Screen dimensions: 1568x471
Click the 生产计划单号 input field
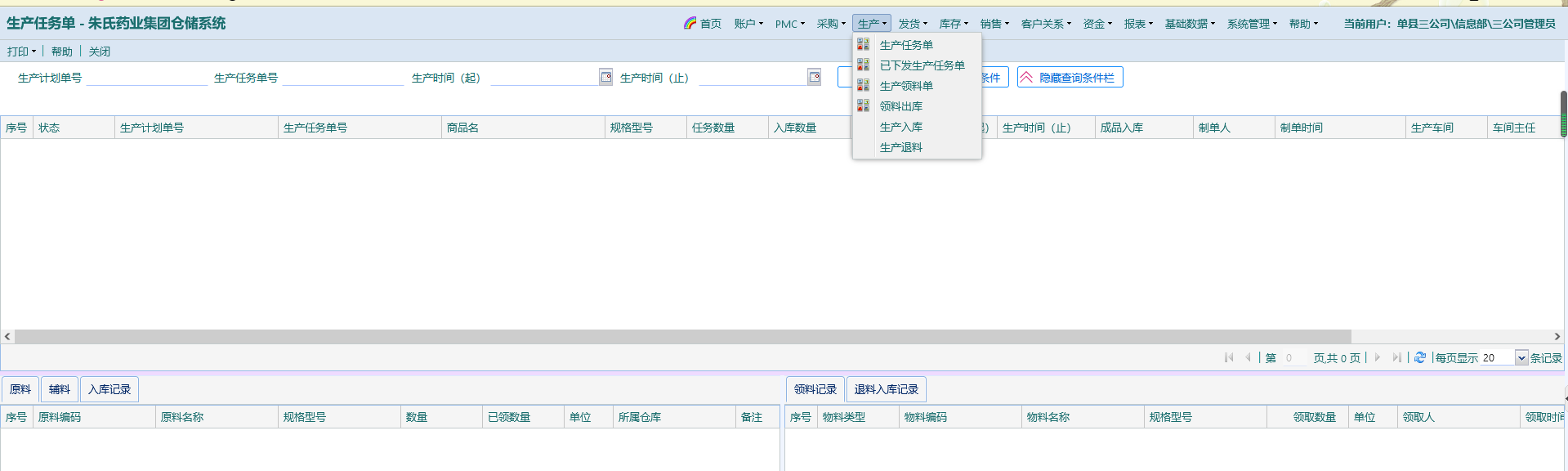point(147,78)
